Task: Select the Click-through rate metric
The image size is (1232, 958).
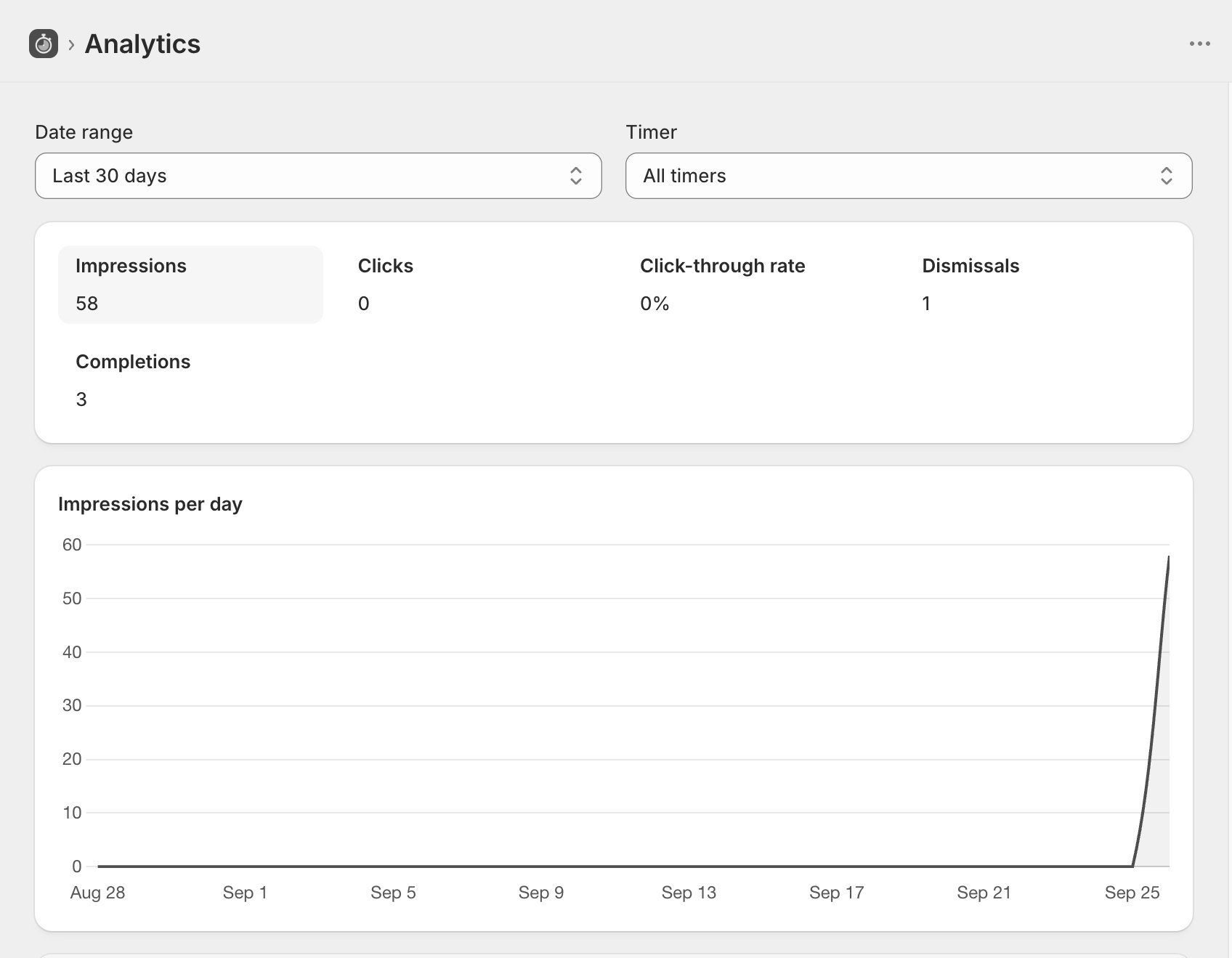Action: click(755, 285)
